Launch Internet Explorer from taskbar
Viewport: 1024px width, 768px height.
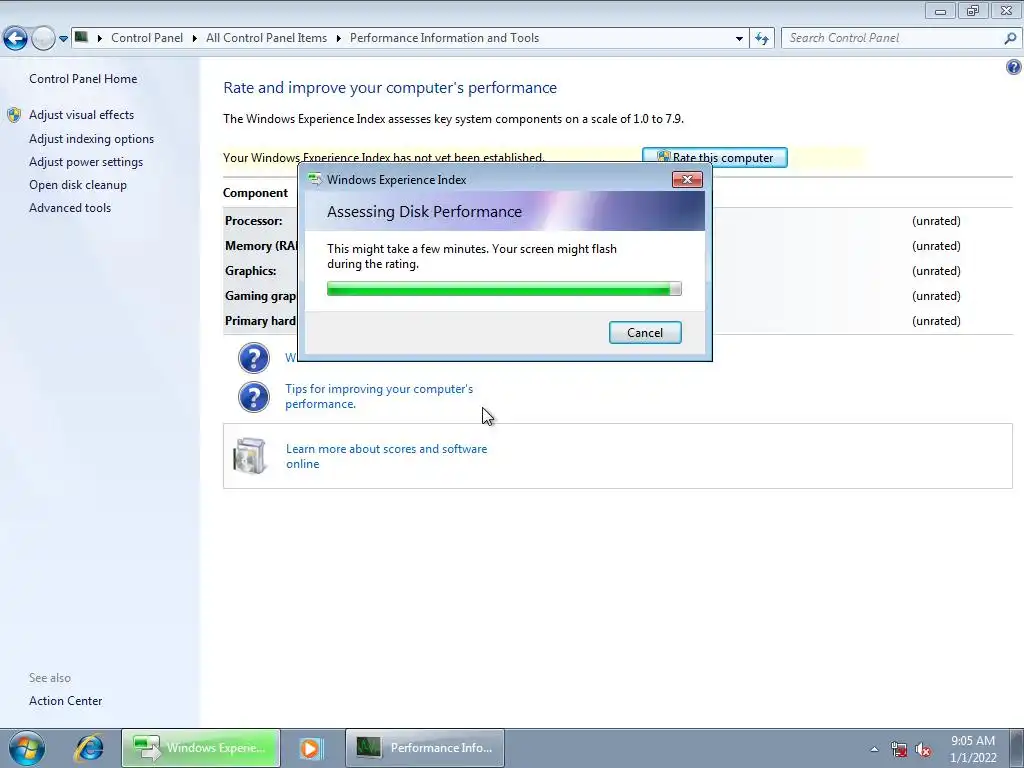(x=88, y=748)
